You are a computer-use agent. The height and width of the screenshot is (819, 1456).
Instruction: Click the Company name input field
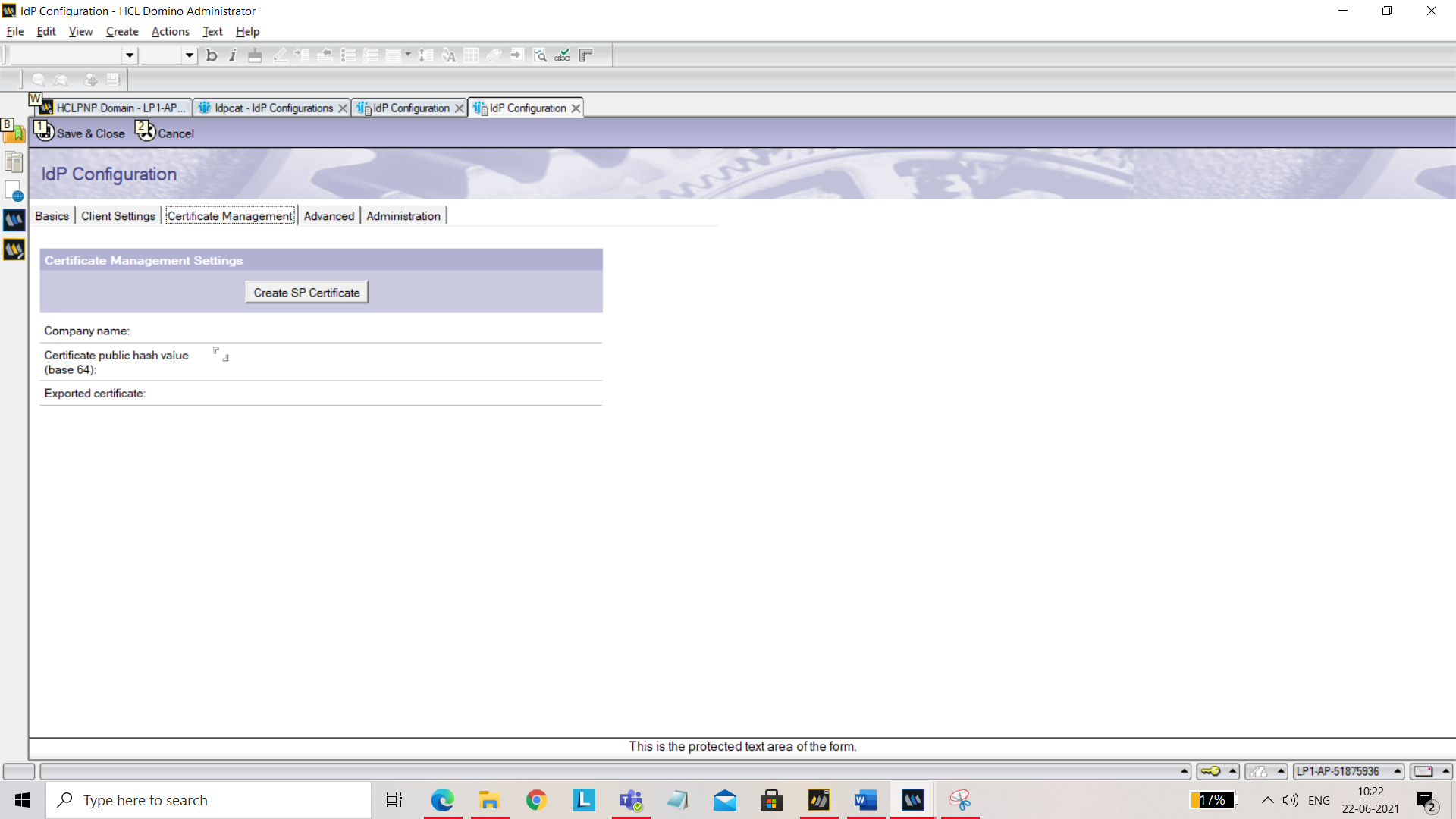[x=400, y=330]
